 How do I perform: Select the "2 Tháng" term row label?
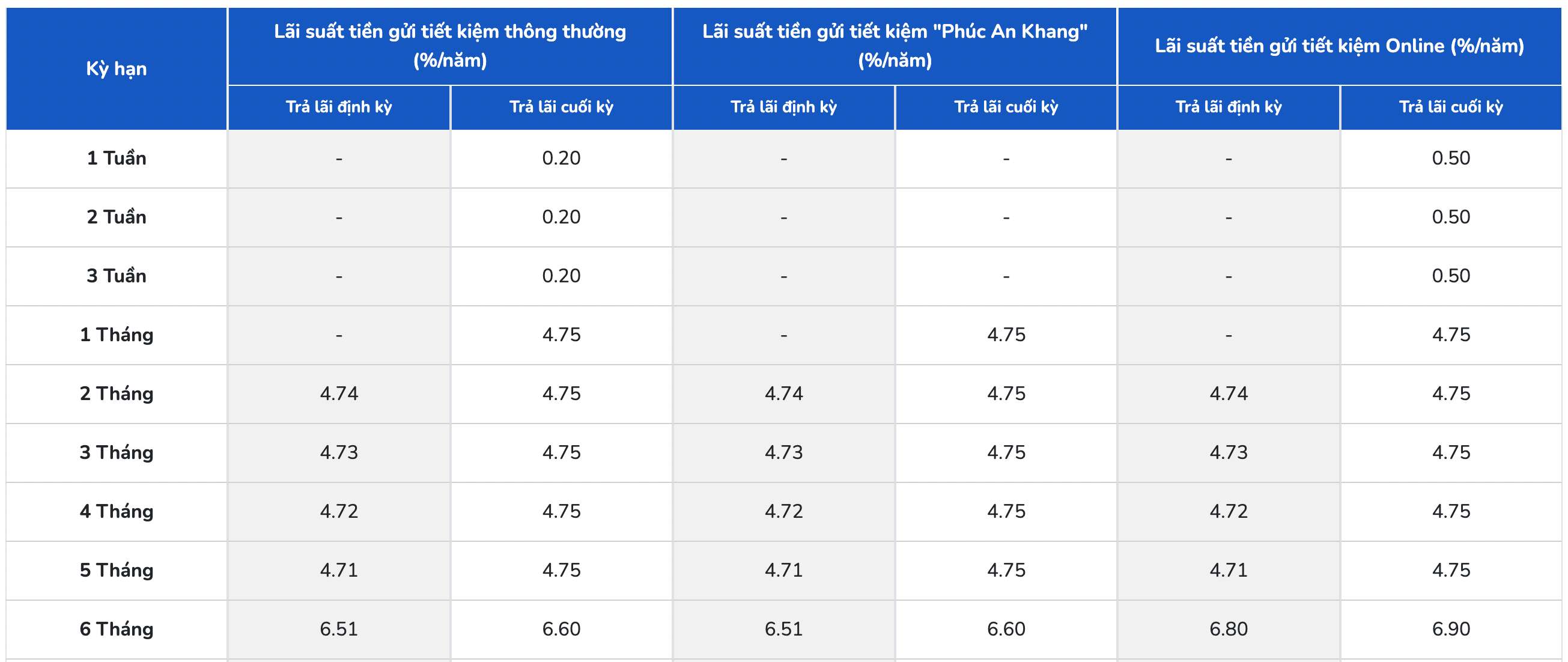(117, 393)
